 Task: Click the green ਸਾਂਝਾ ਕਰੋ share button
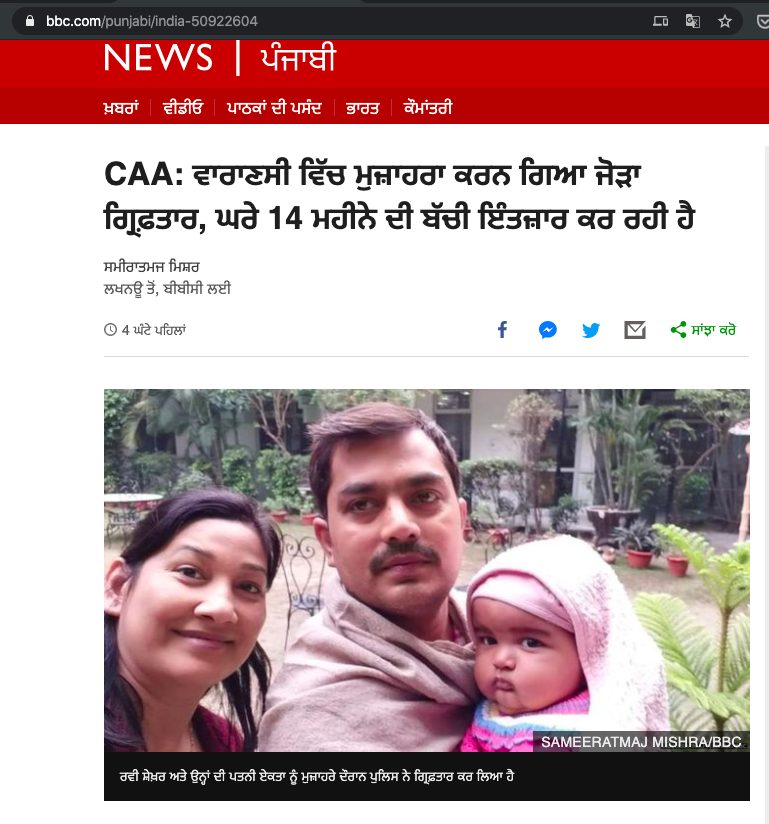pos(703,330)
